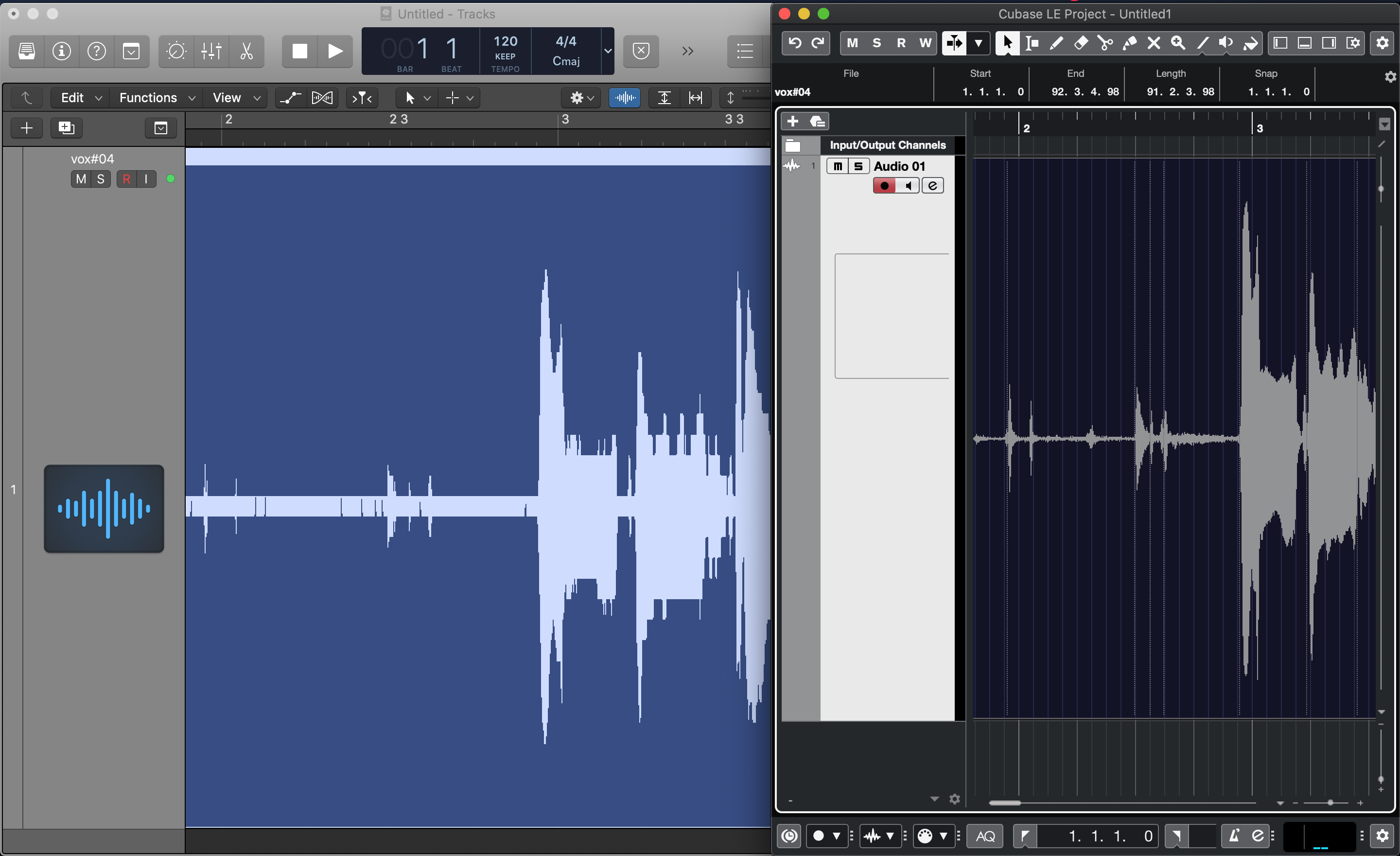Select the Glue tool in Cubase toolbar

pos(1130,43)
